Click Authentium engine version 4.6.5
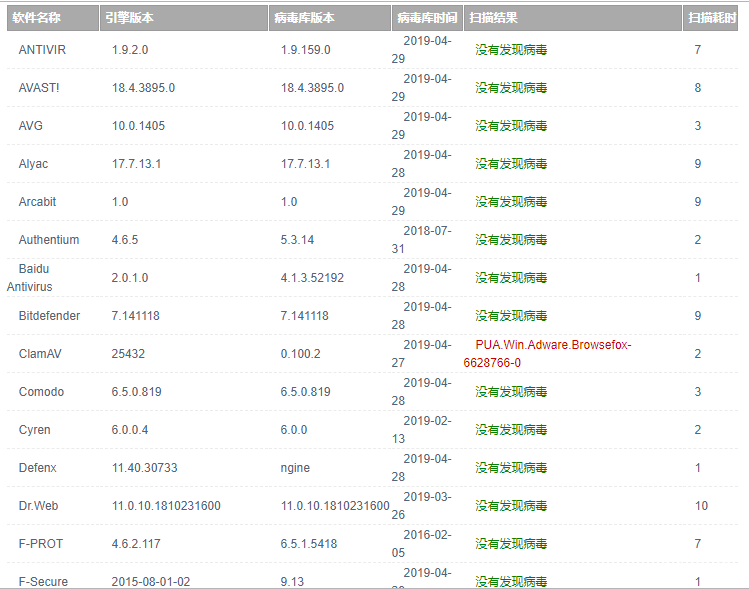Screen dimensions: 749x589 125,240
